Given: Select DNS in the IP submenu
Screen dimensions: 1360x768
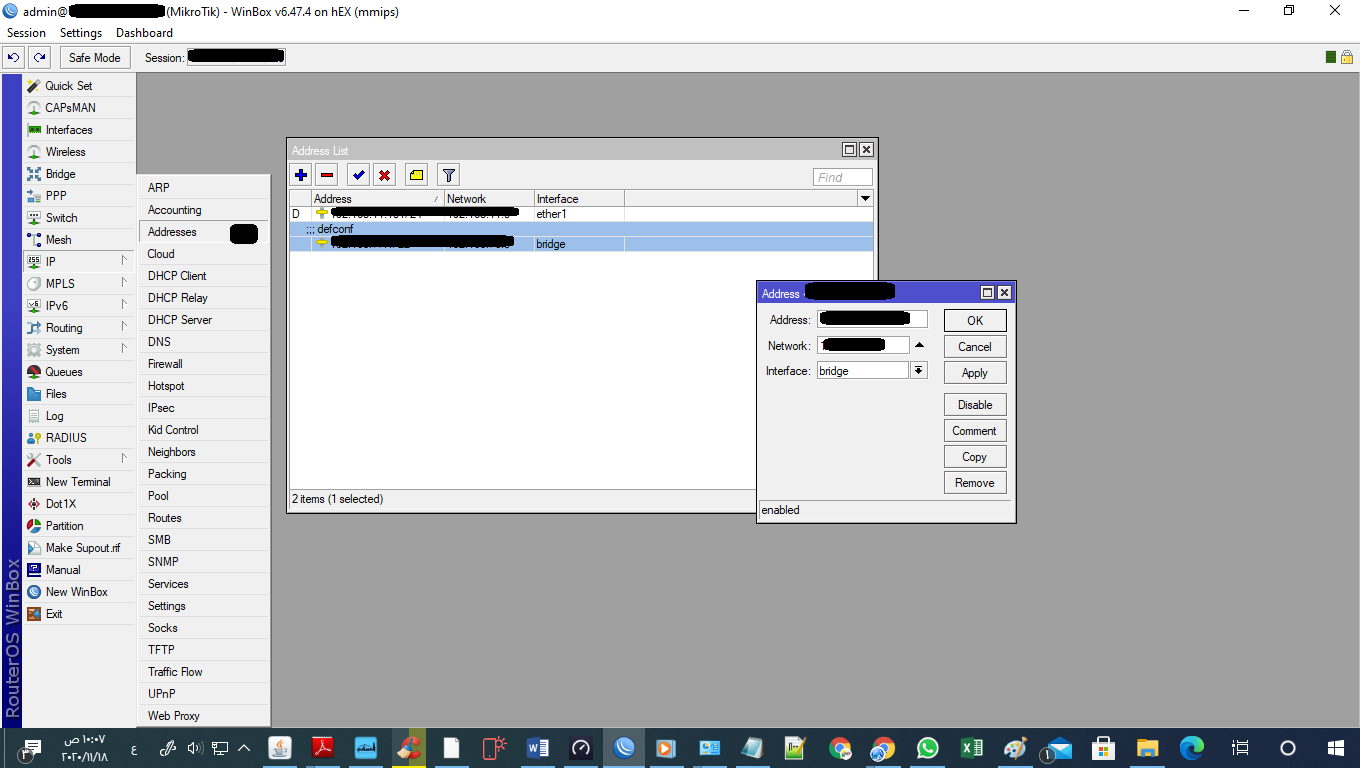Looking at the screenshot, I should (x=203, y=342).
